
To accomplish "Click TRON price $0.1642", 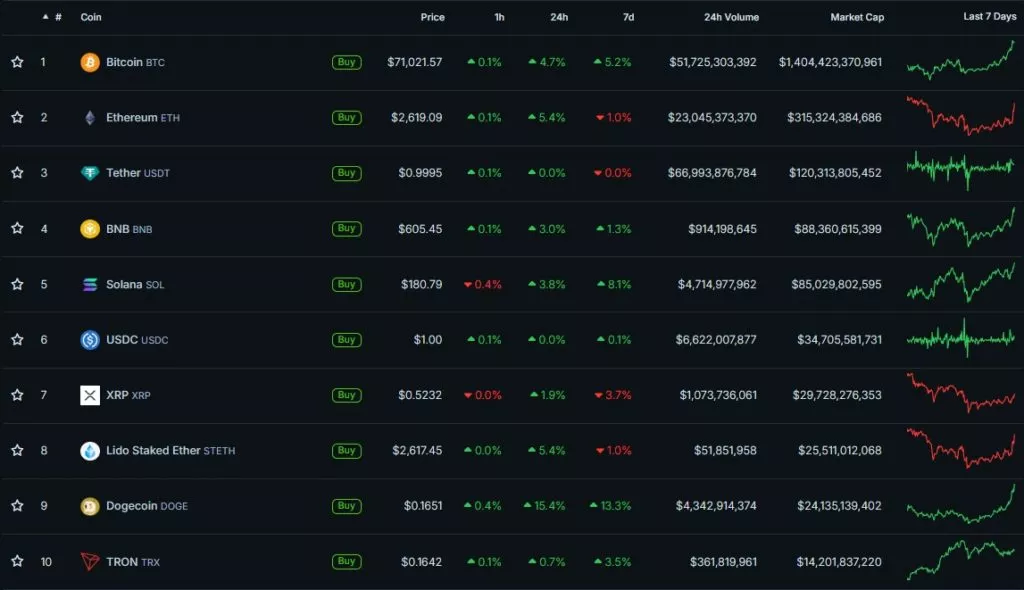I will coord(421,561).
